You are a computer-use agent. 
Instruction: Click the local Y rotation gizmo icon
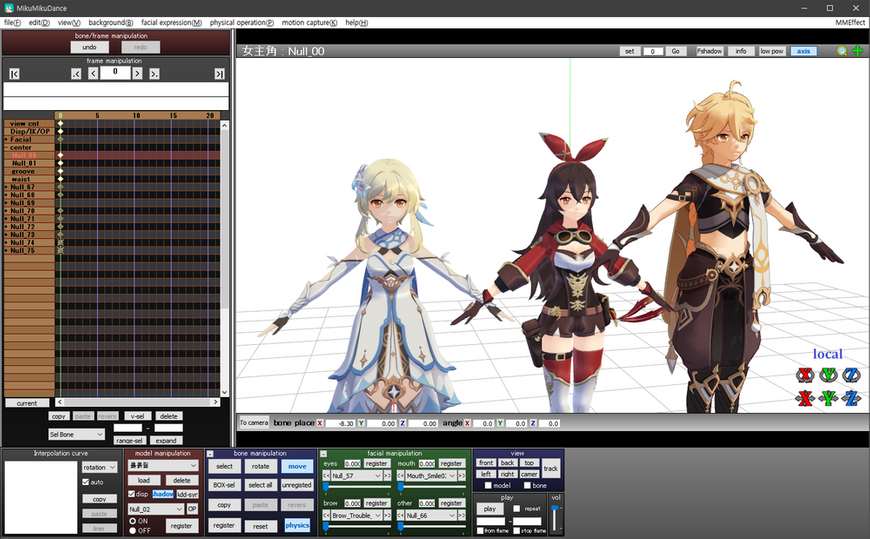pos(828,375)
